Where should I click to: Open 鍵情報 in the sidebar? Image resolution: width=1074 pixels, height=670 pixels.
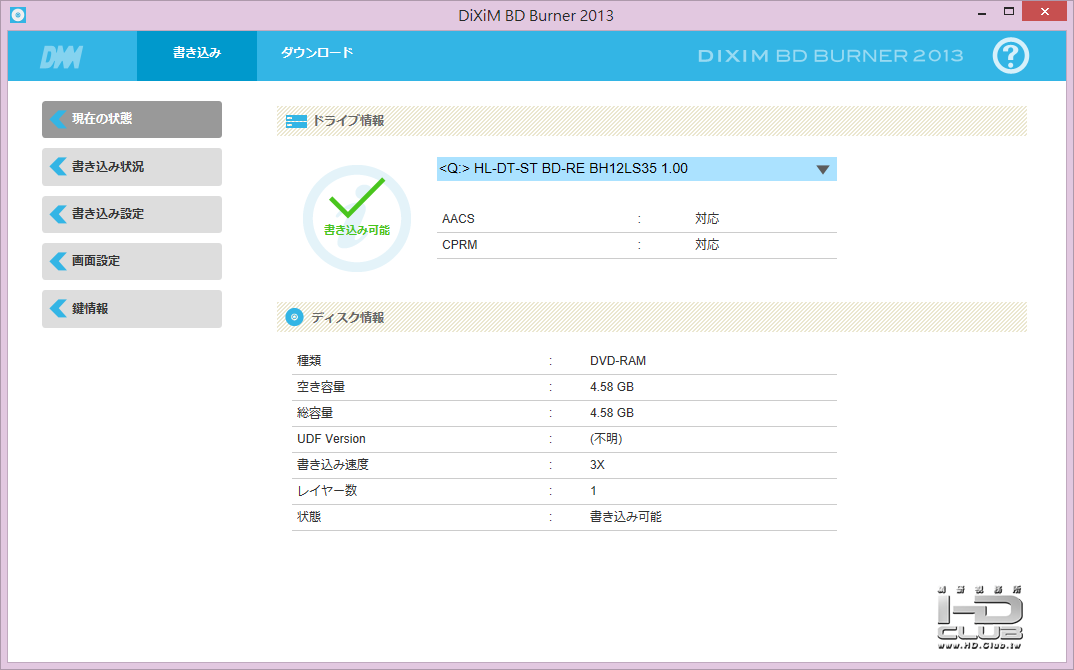pos(132,308)
